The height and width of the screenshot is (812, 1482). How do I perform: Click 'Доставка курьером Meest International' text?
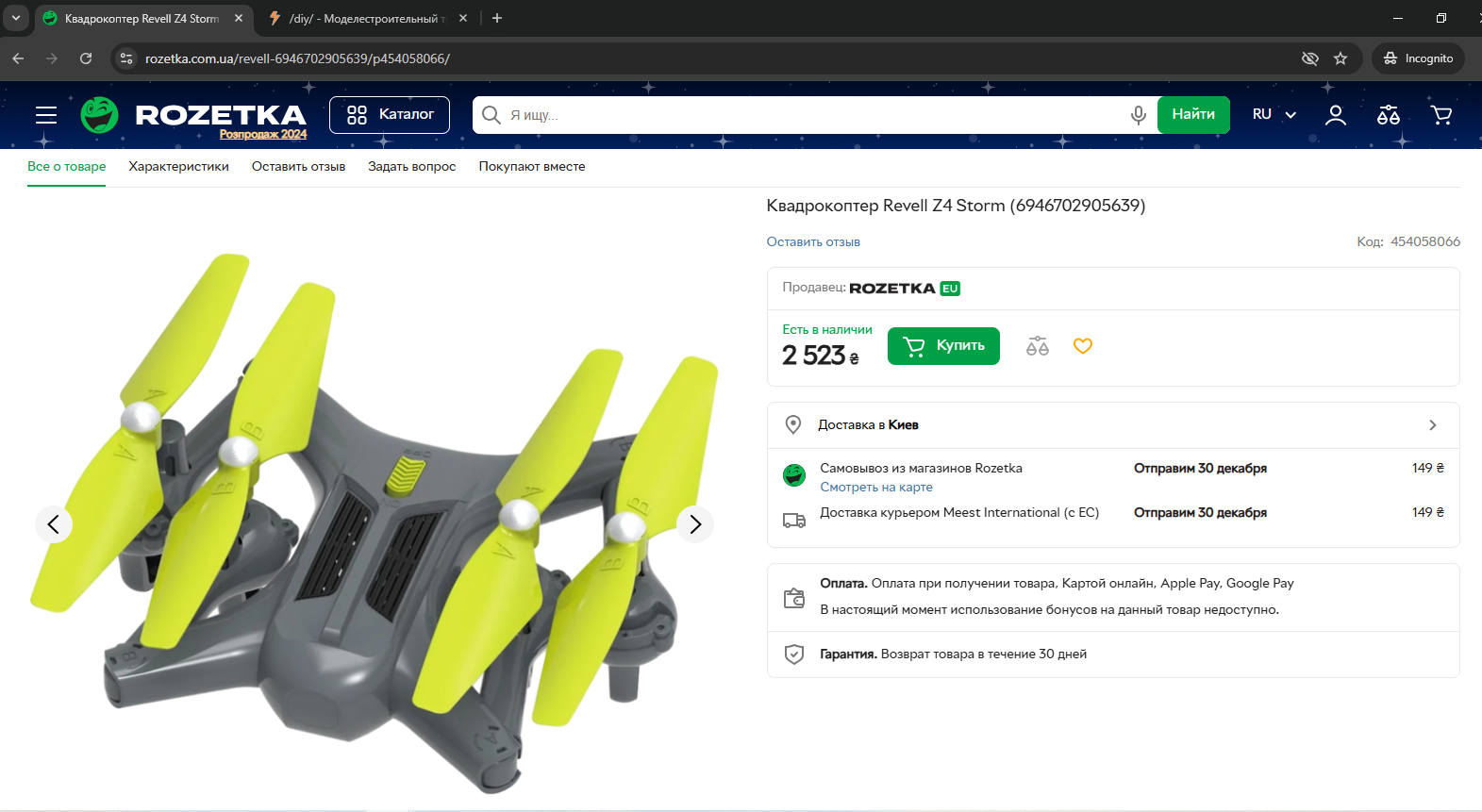pos(959,513)
